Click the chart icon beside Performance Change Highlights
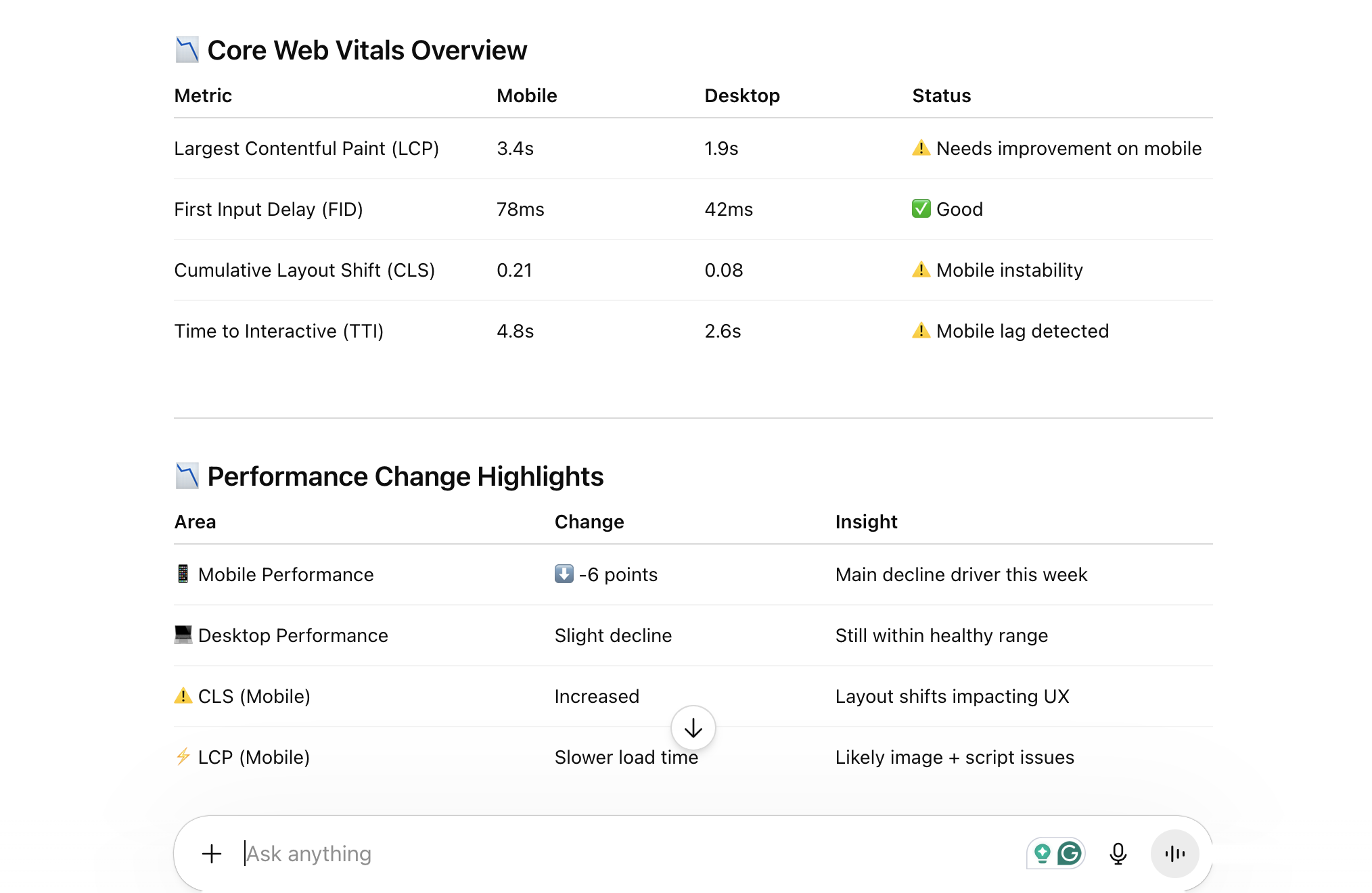1372x893 pixels. [186, 476]
